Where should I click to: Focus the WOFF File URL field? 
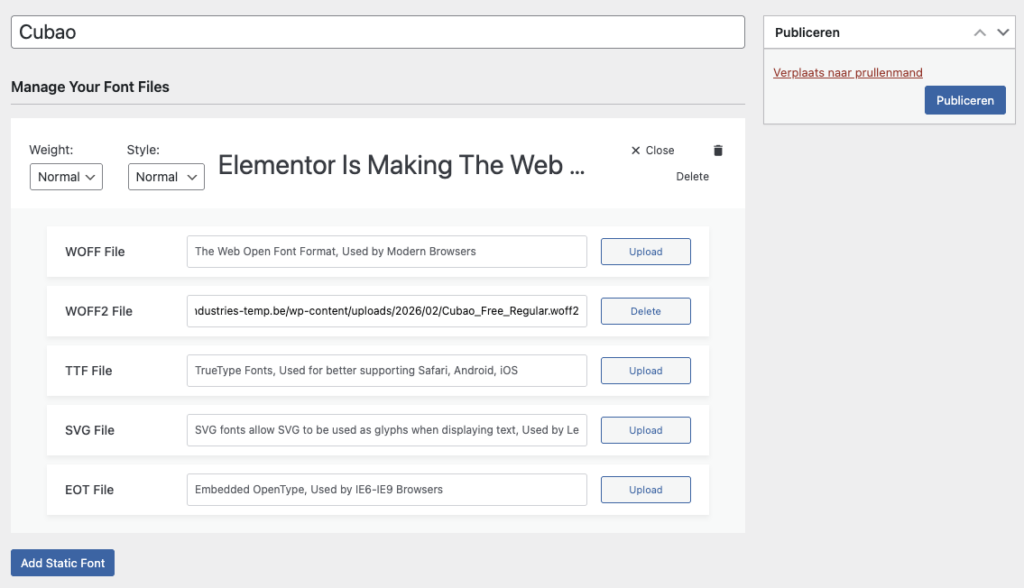click(386, 252)
